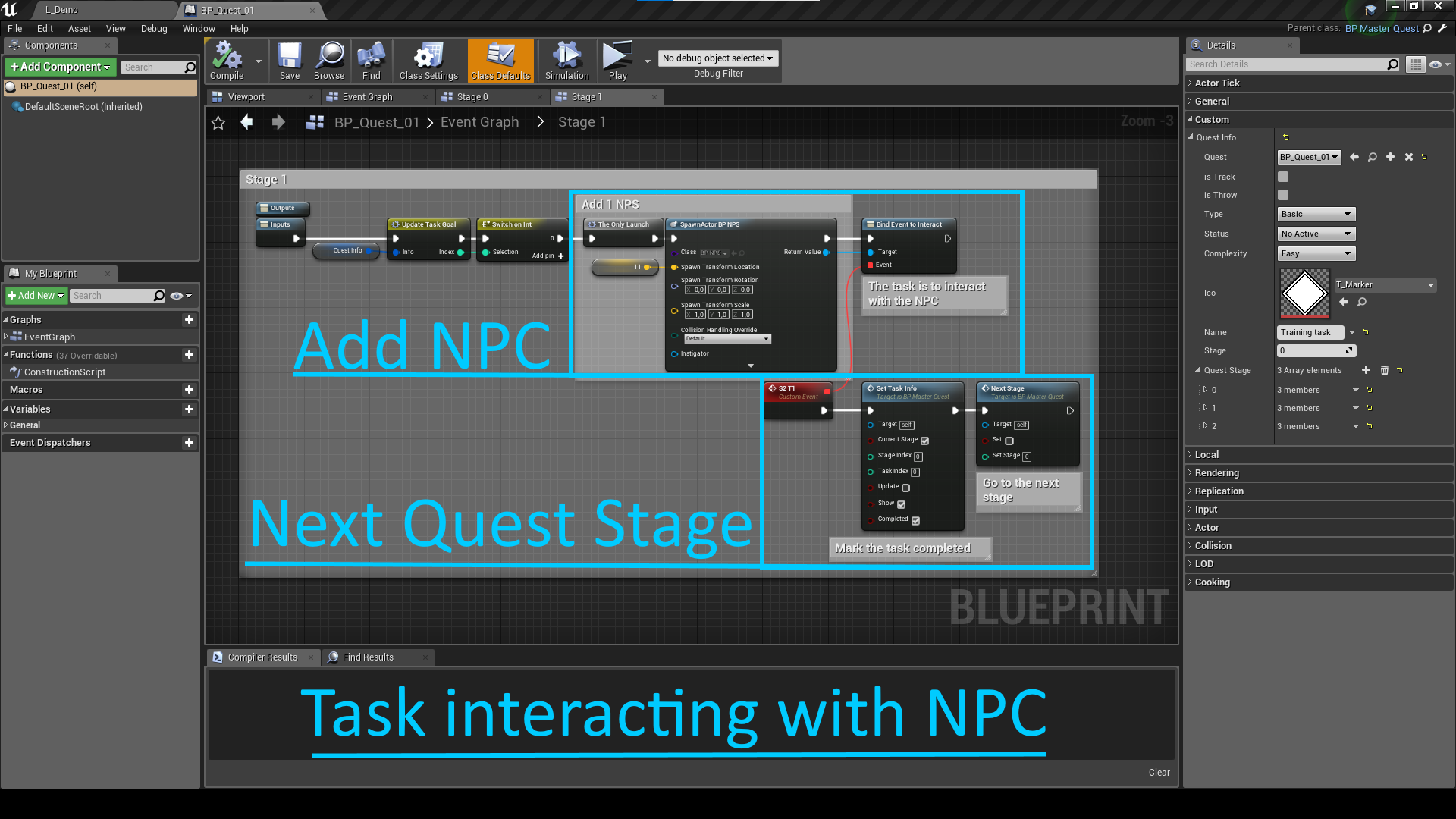Screen dimensions: 1456x819
Task: Click the Find toolbar icon
Action: [371, 60]
